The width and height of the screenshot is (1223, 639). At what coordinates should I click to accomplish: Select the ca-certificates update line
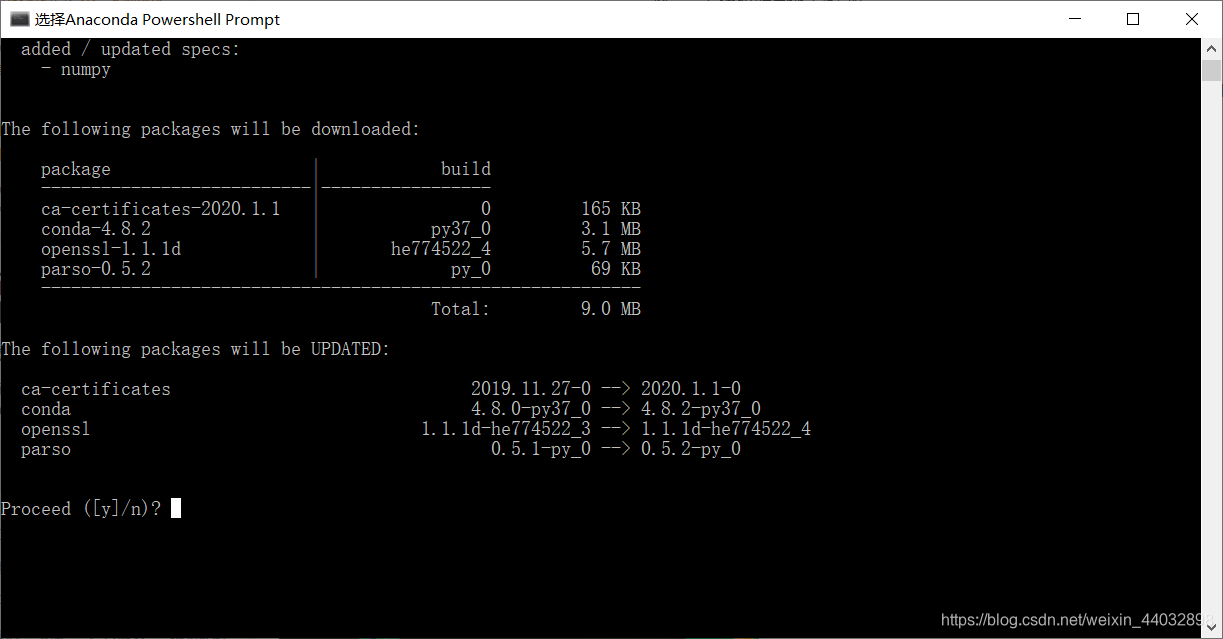pyautogui.click(x=95, y=388)
